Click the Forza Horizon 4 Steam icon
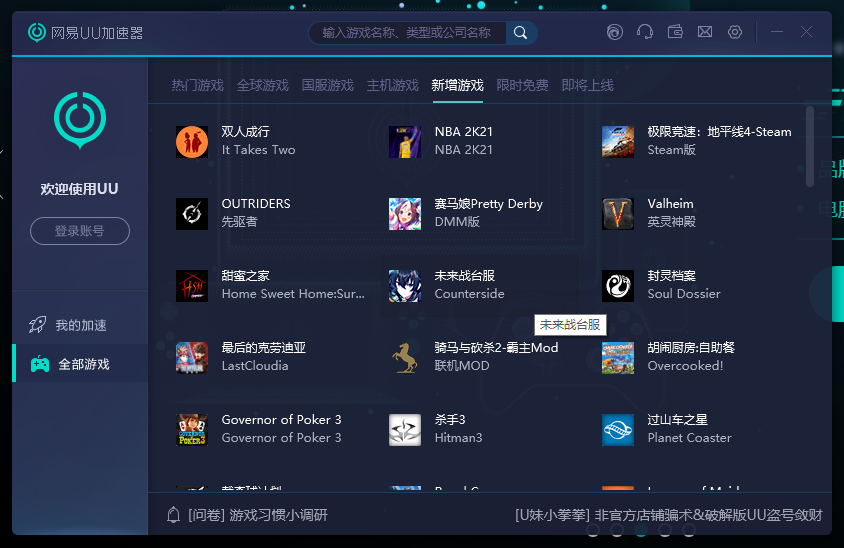The height and width of the screenshot is (548, 844). [617, 142]
